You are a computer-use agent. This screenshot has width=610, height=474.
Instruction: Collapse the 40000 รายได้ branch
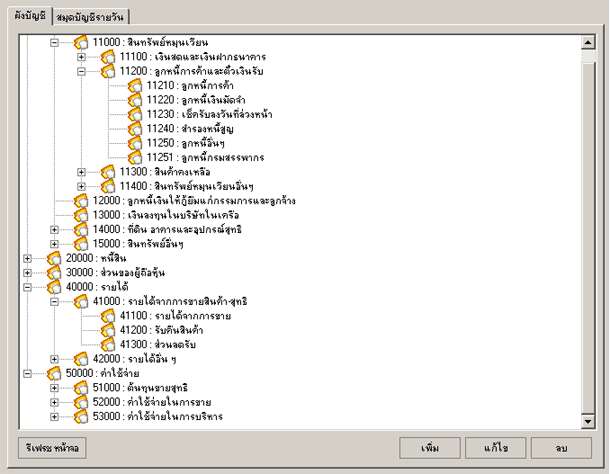(27, 287)
